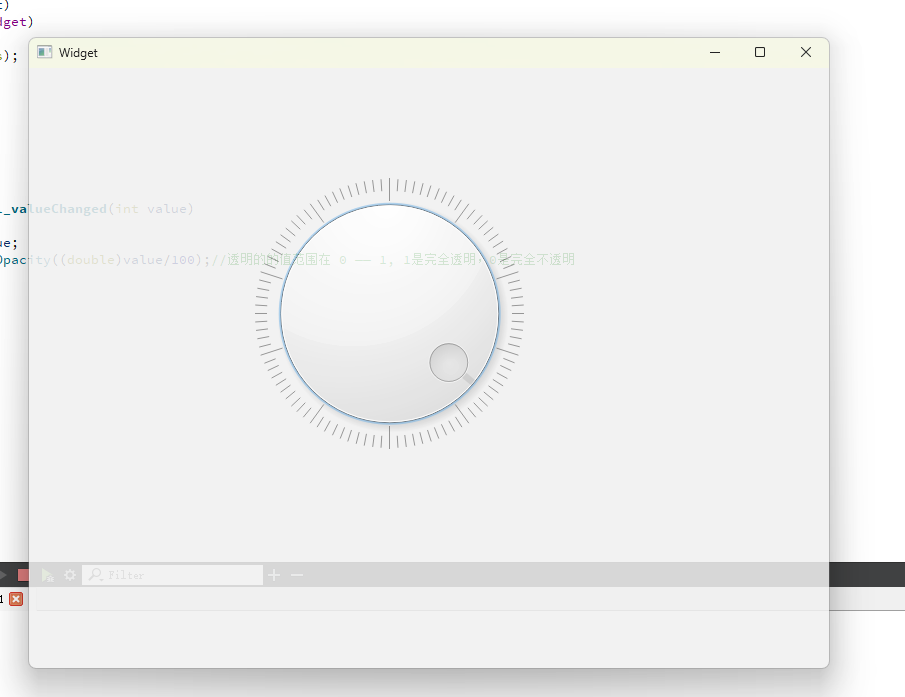This screenshot has width=905, height=697.
Task: Click the Filter field in the output pane
Action: 172,575
